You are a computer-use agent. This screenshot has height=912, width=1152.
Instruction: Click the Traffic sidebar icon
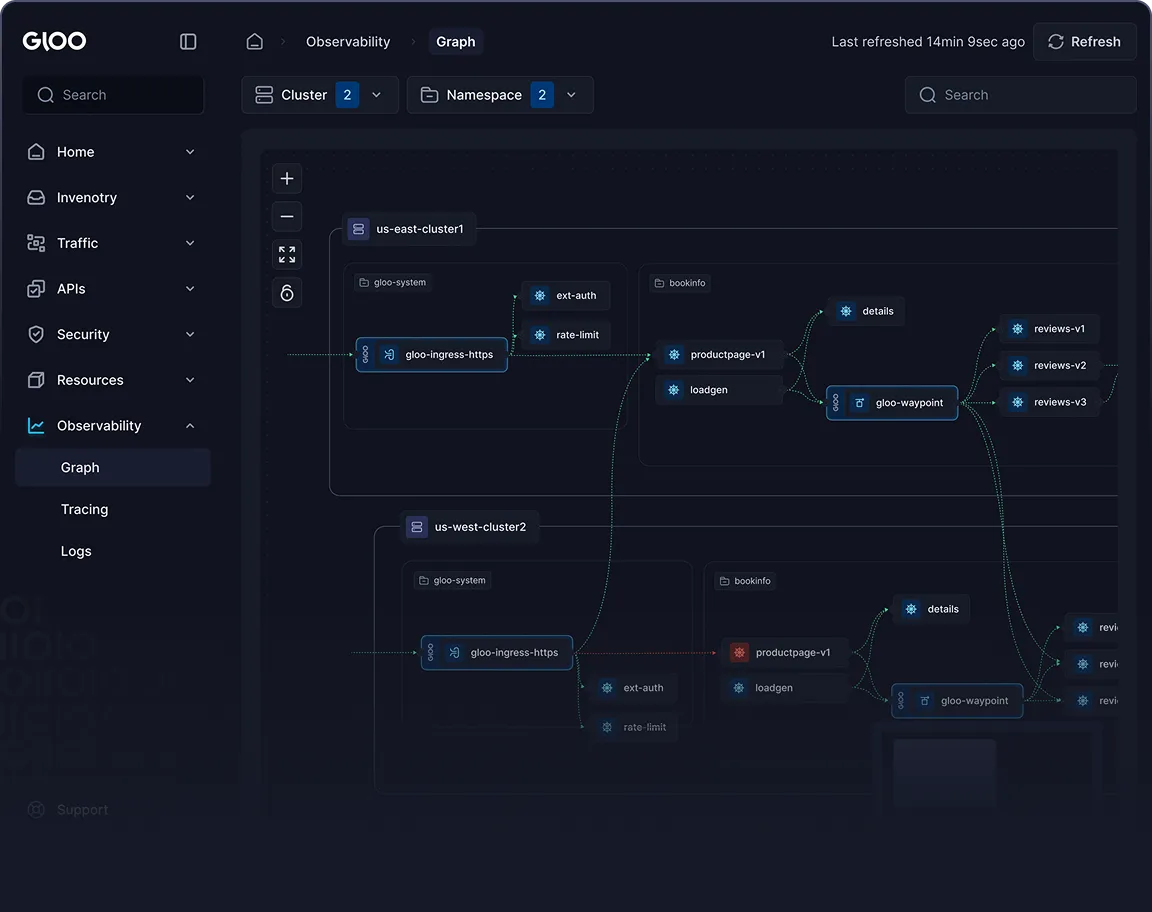36,243
